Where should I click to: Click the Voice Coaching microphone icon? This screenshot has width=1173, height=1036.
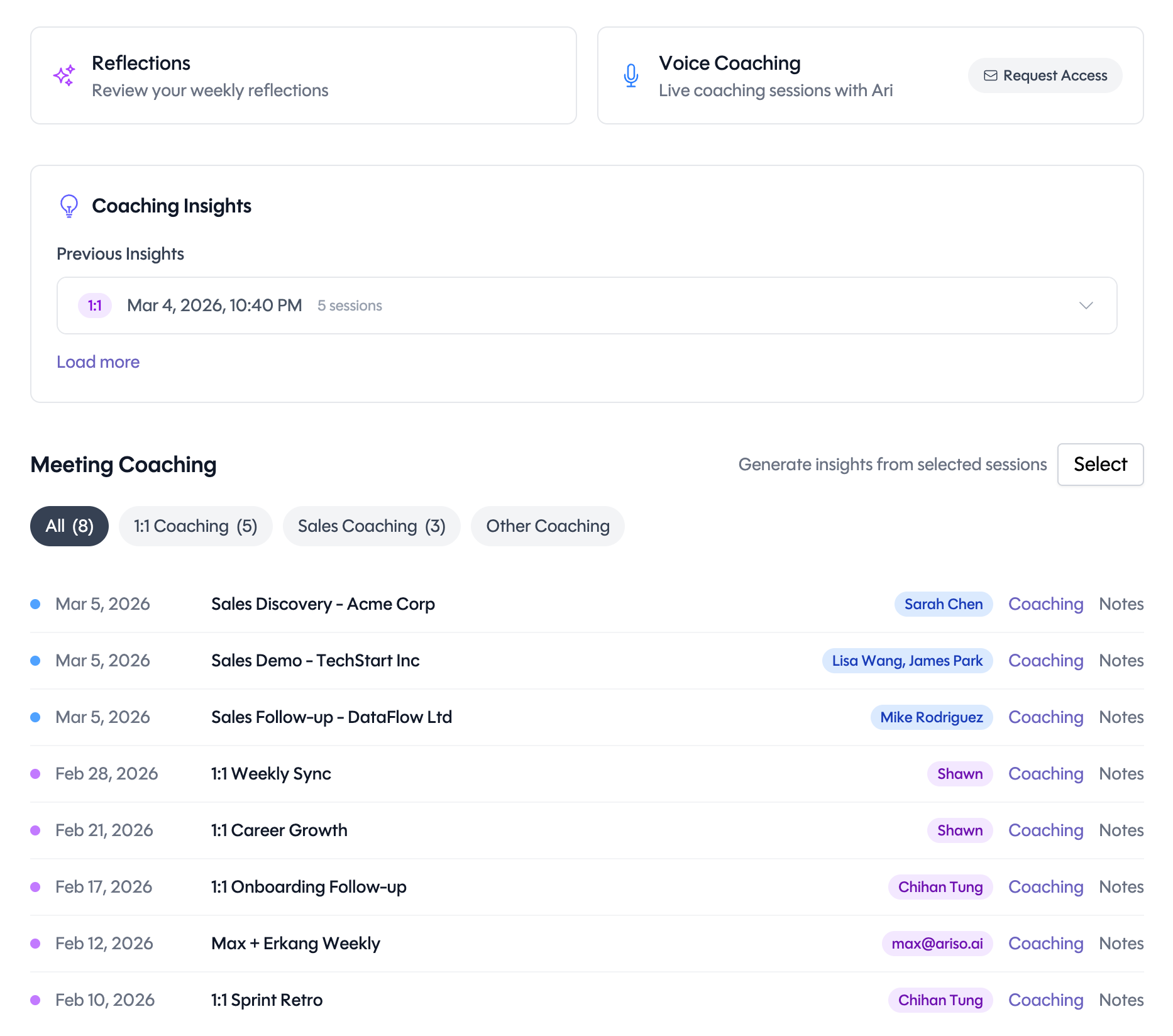(x=631, y=75)
